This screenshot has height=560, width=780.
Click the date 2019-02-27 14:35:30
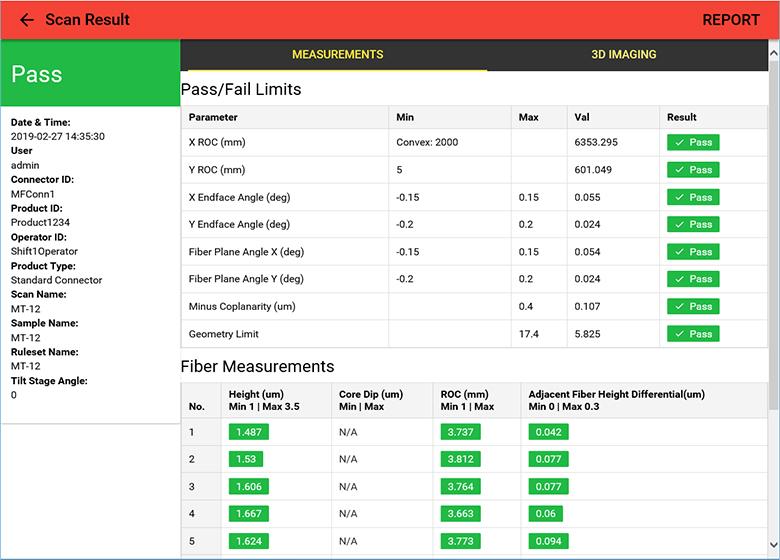click(x=58, y=137)
